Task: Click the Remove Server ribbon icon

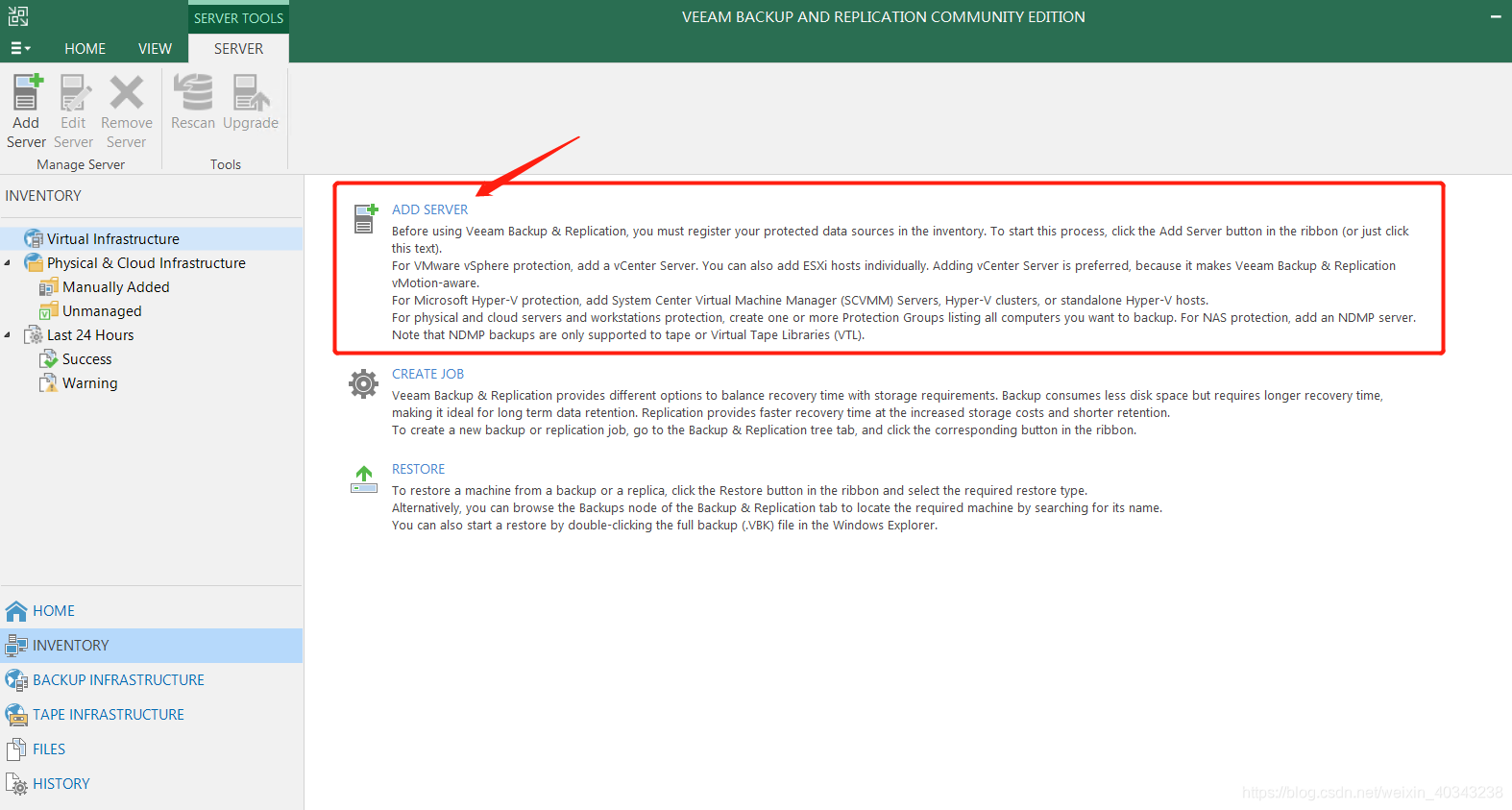Action: pyautogui.click(x=126, y=93)
